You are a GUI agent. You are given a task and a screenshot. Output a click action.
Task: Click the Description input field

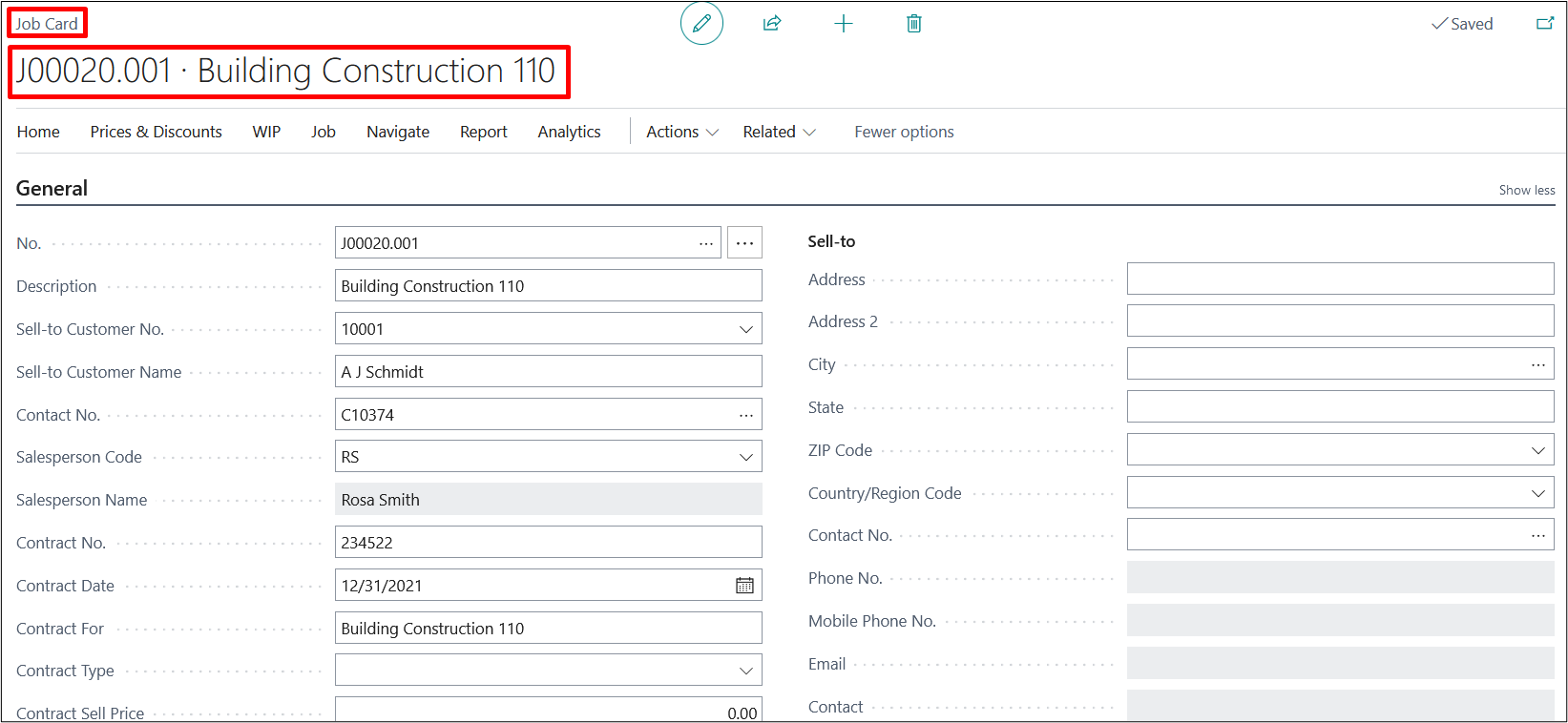[x=548, y=286]
